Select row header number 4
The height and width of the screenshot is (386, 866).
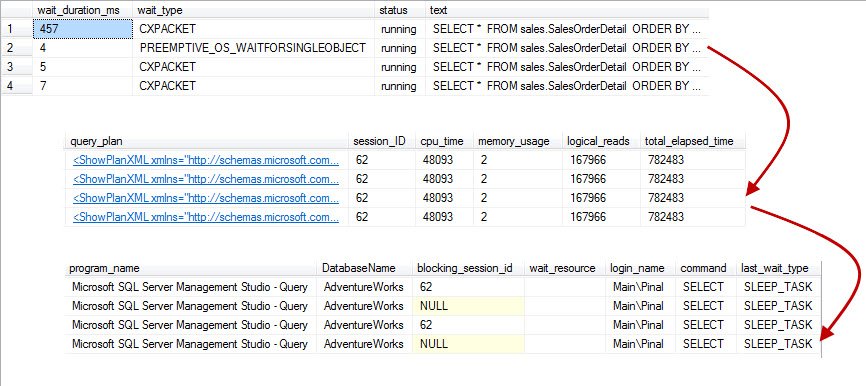point(17,86)
